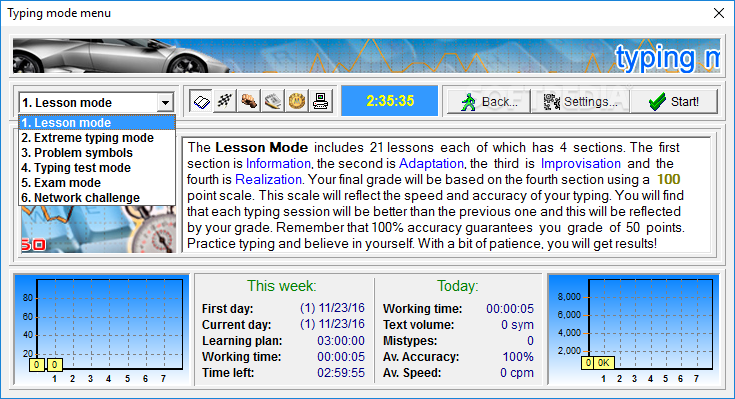This screenshot has height=399, width=735.
Task: Pick '6. Network challenge' from the list
Action: click(x=97, y=198)
